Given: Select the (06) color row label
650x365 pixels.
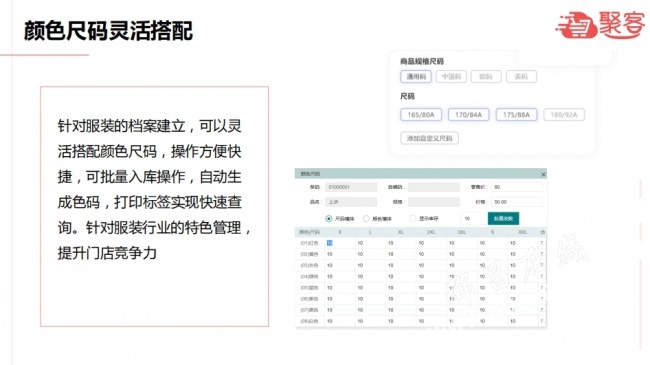Looking at the screenshot, I should pos(310,299).
